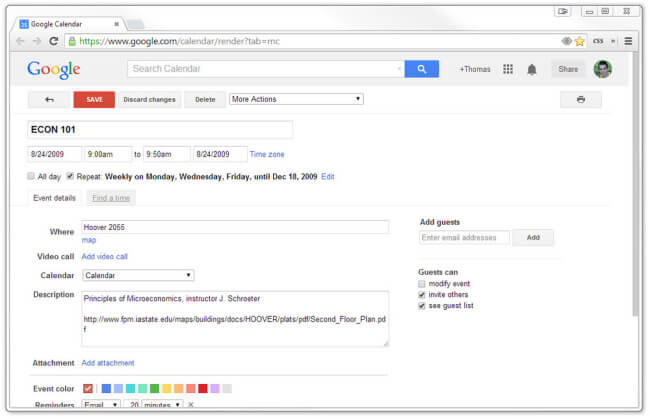The height and width of the screenshot is (419, 650).
Task: Click the Delete button
Action: (x=205, y=99)
